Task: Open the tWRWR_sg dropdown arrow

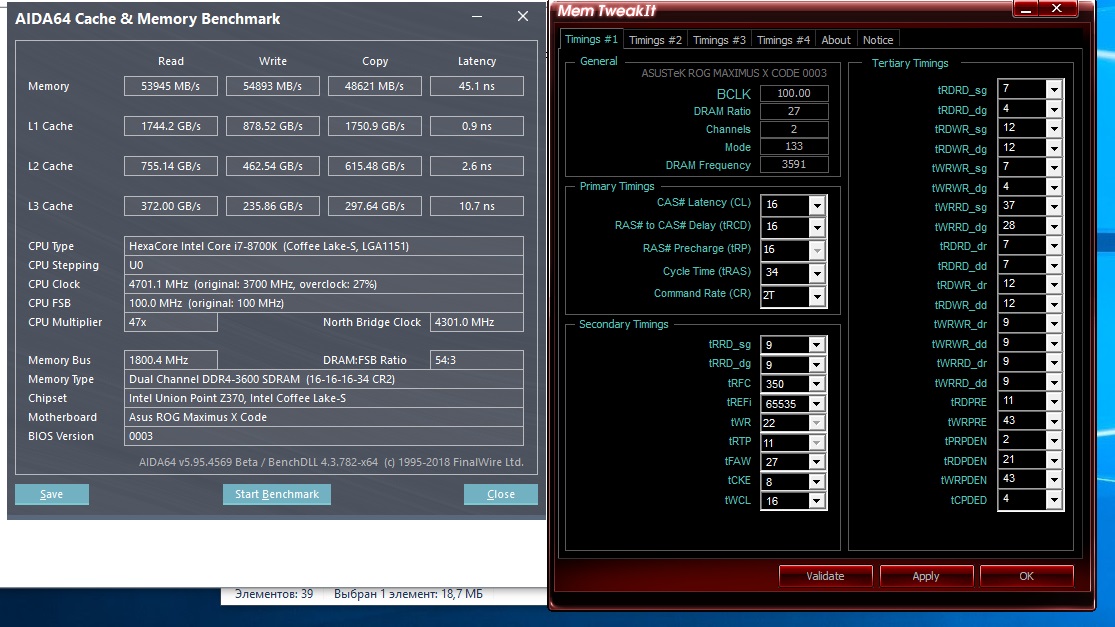Action: point(1054,168)
